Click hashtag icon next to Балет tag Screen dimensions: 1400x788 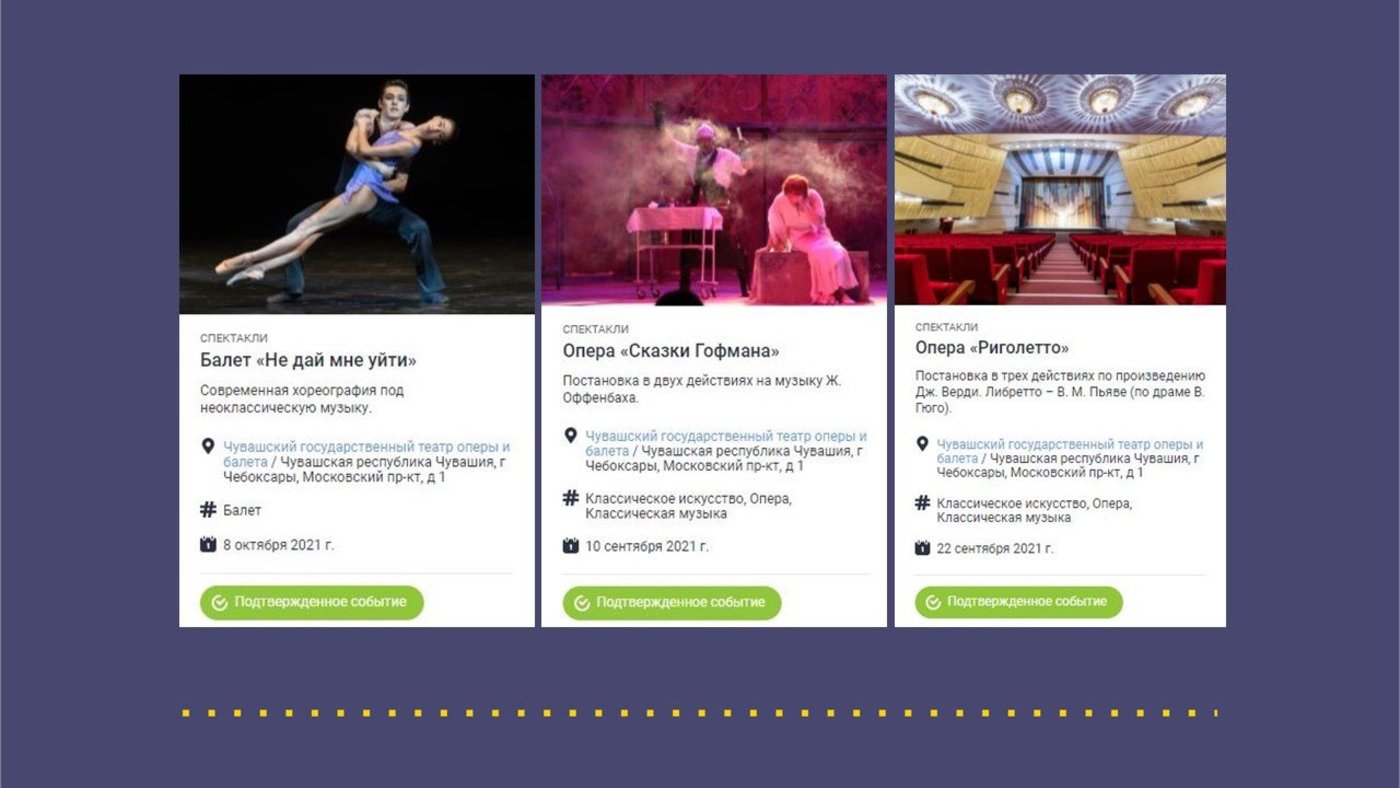(208, 510)
